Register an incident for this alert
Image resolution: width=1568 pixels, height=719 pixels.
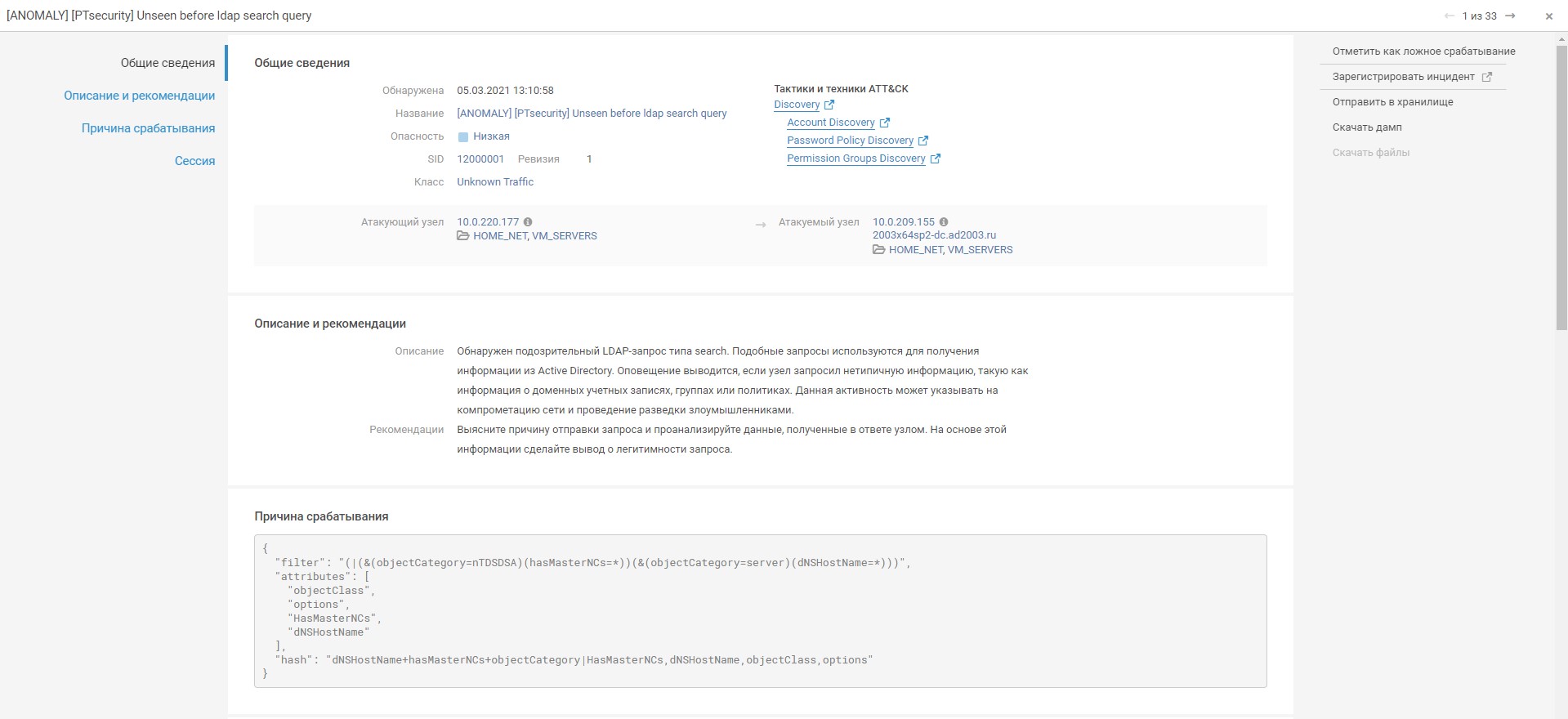click(1403, 77)
